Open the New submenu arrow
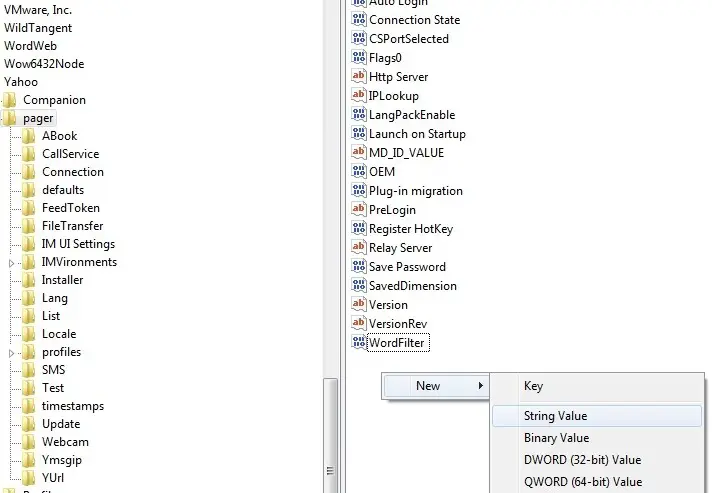This screenshot has width=712, height=493. (x=480, y=386)
